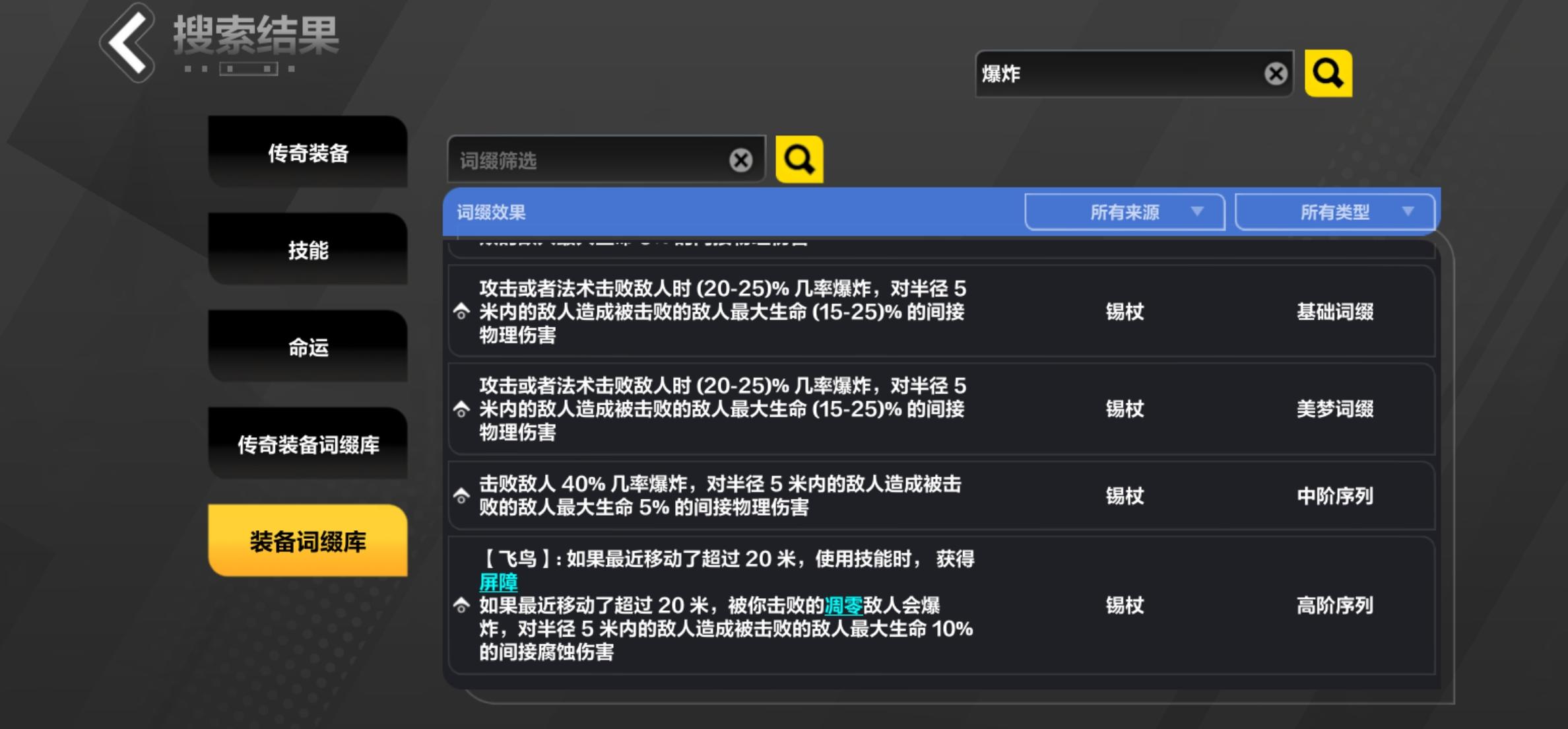Click the icon on the 美梦词缀 row
1568x729 pixels.
click(x=461, y=409)
